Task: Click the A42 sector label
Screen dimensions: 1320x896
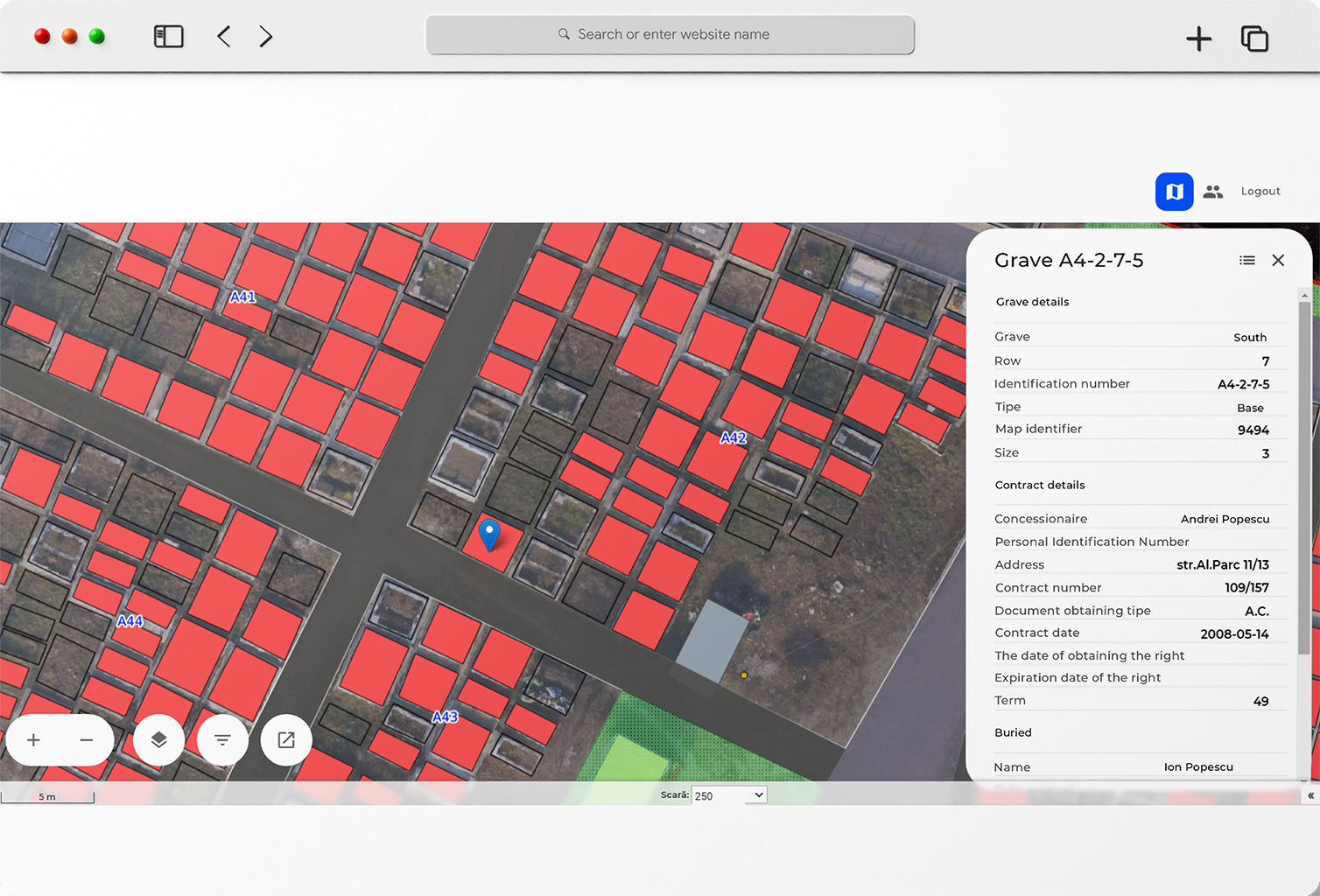Action: point(734,438)
